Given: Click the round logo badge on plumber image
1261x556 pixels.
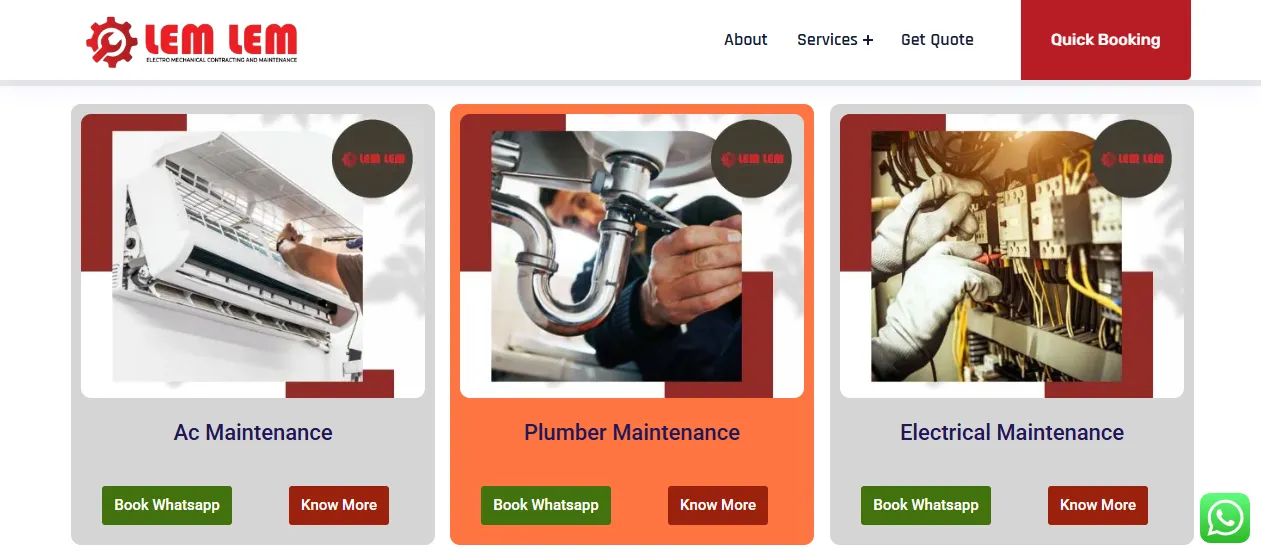Looking at the screenshot, I should (x=751, y=159).
